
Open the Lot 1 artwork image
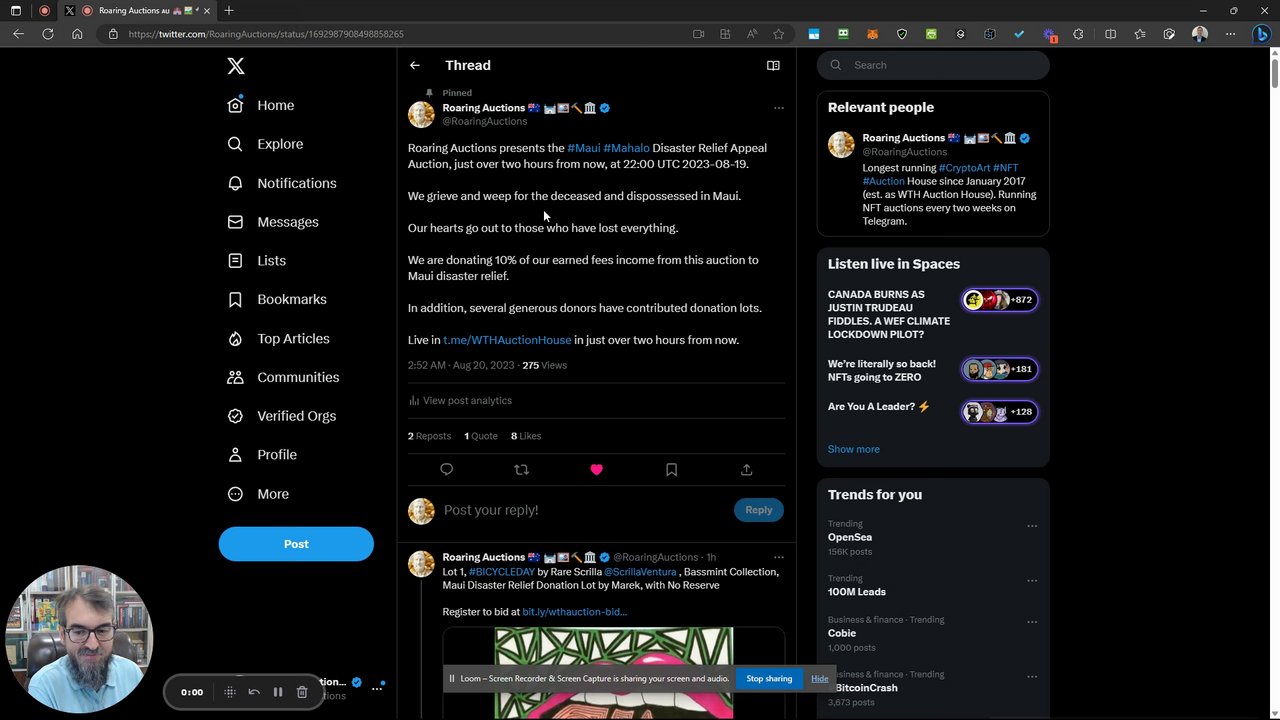[x=613, y=673]
